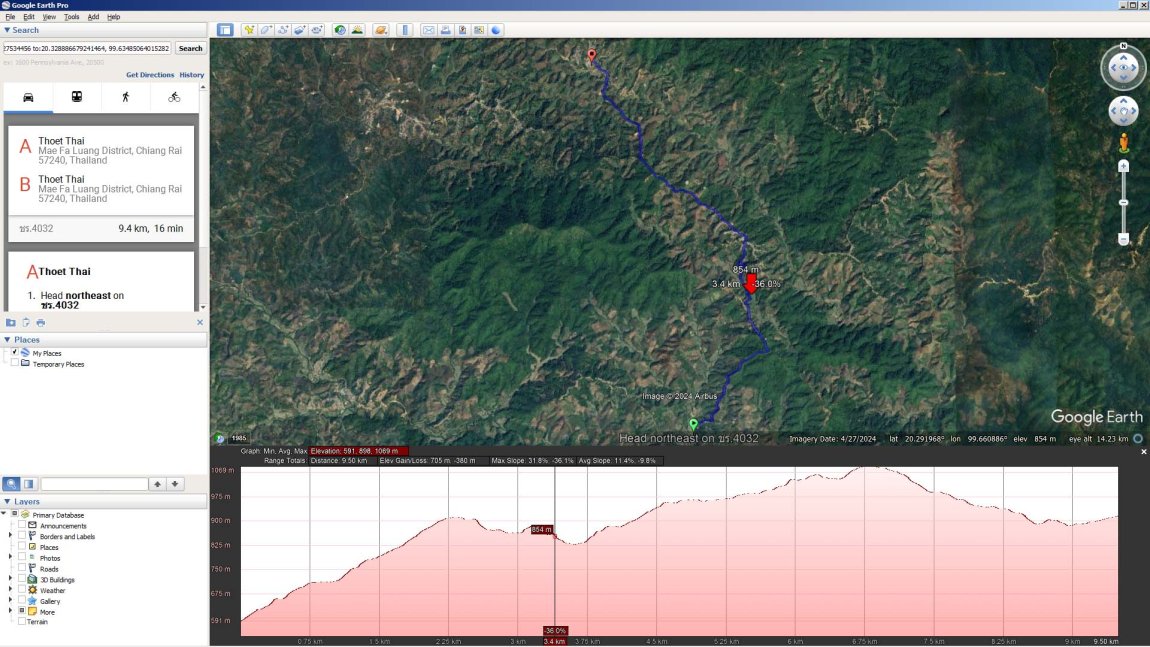Enable the Terrain layer
This screenshot has height=647, width=1150.
(21, 621)
